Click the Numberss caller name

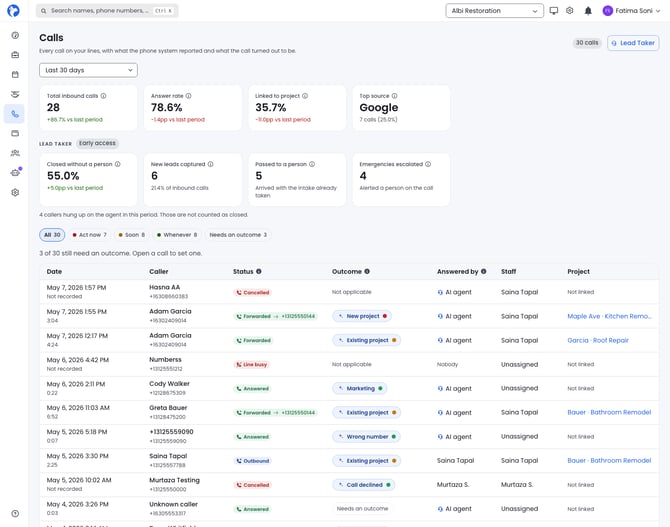165,359
